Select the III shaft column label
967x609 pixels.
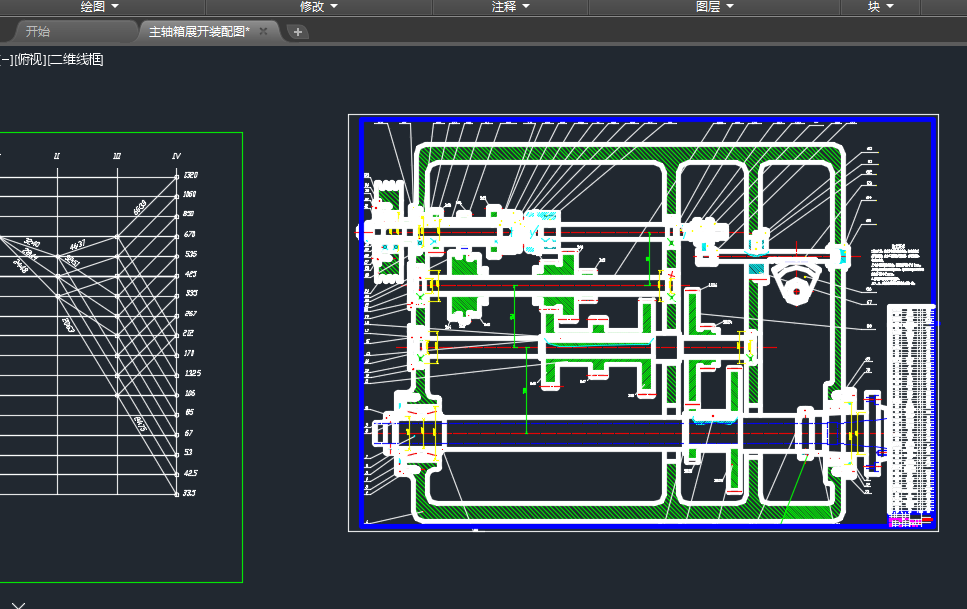(x=117, y=156)
